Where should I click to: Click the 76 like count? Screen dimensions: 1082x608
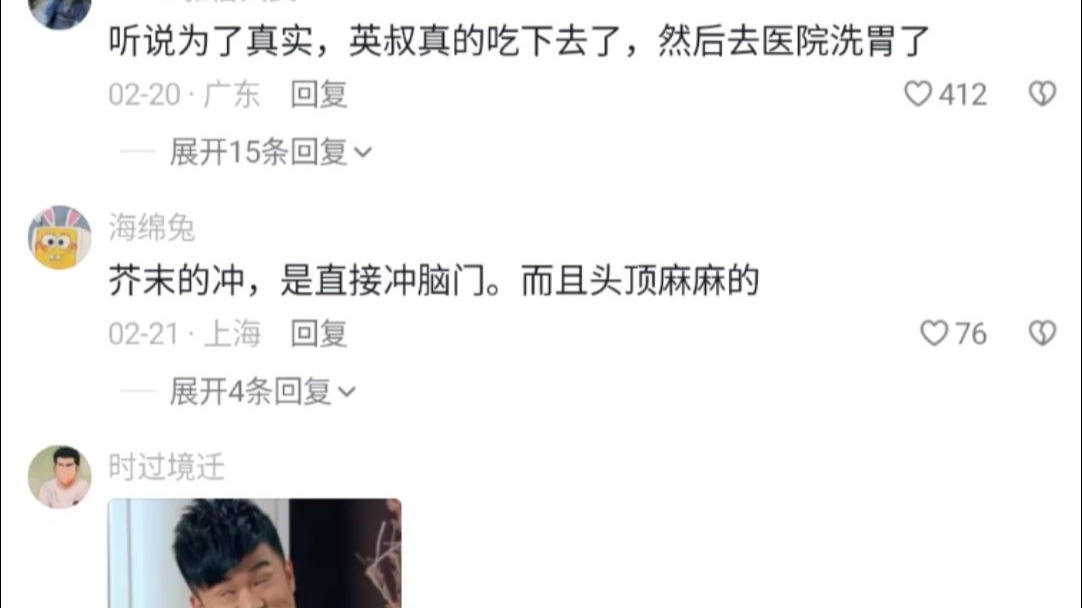[x=971, y=334]
